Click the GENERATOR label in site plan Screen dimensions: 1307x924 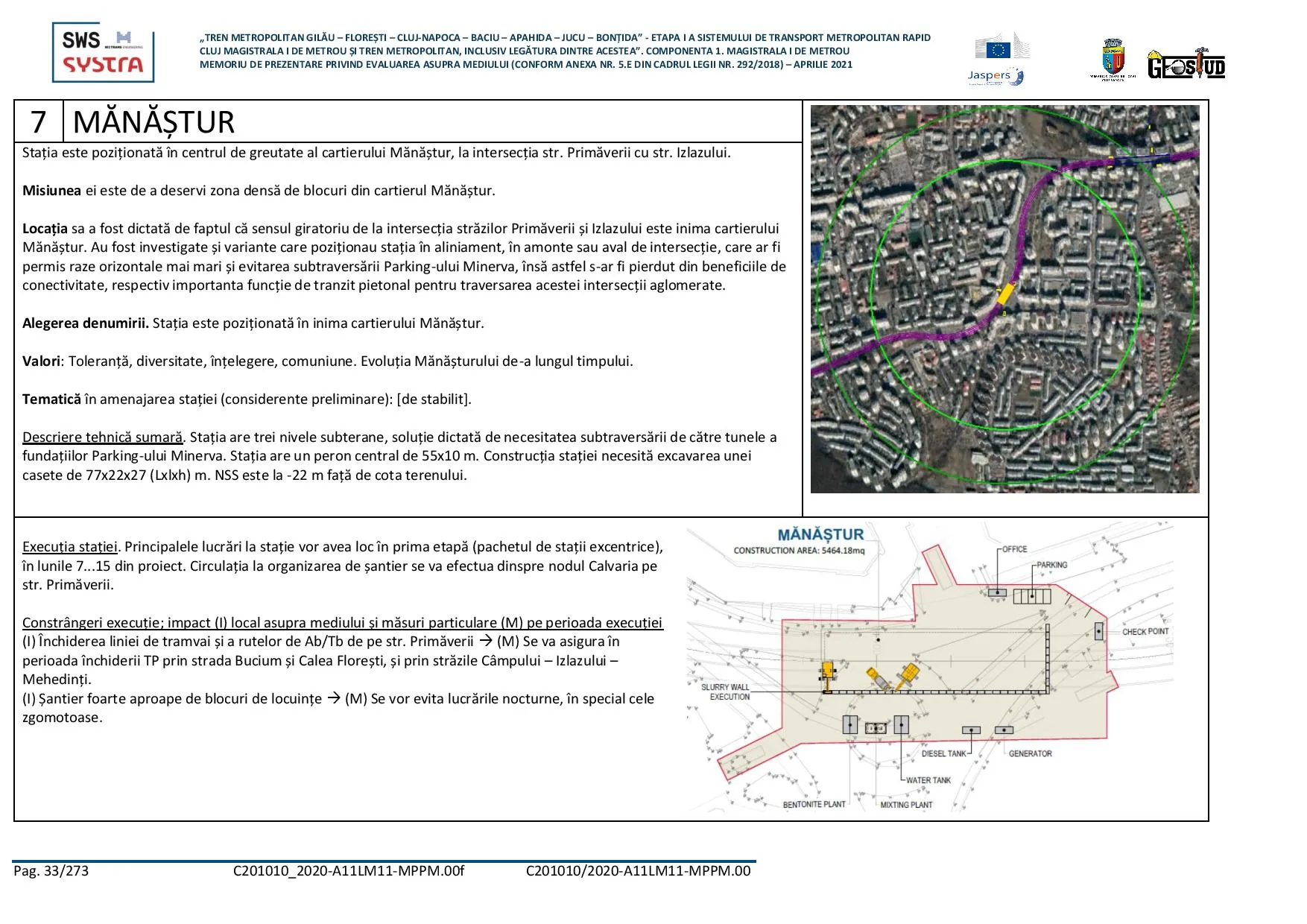pos(1030,753)
